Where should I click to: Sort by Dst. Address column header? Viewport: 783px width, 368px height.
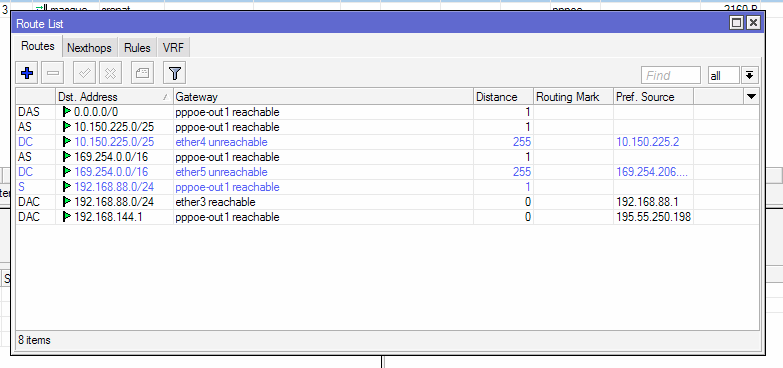coord(114,97)
